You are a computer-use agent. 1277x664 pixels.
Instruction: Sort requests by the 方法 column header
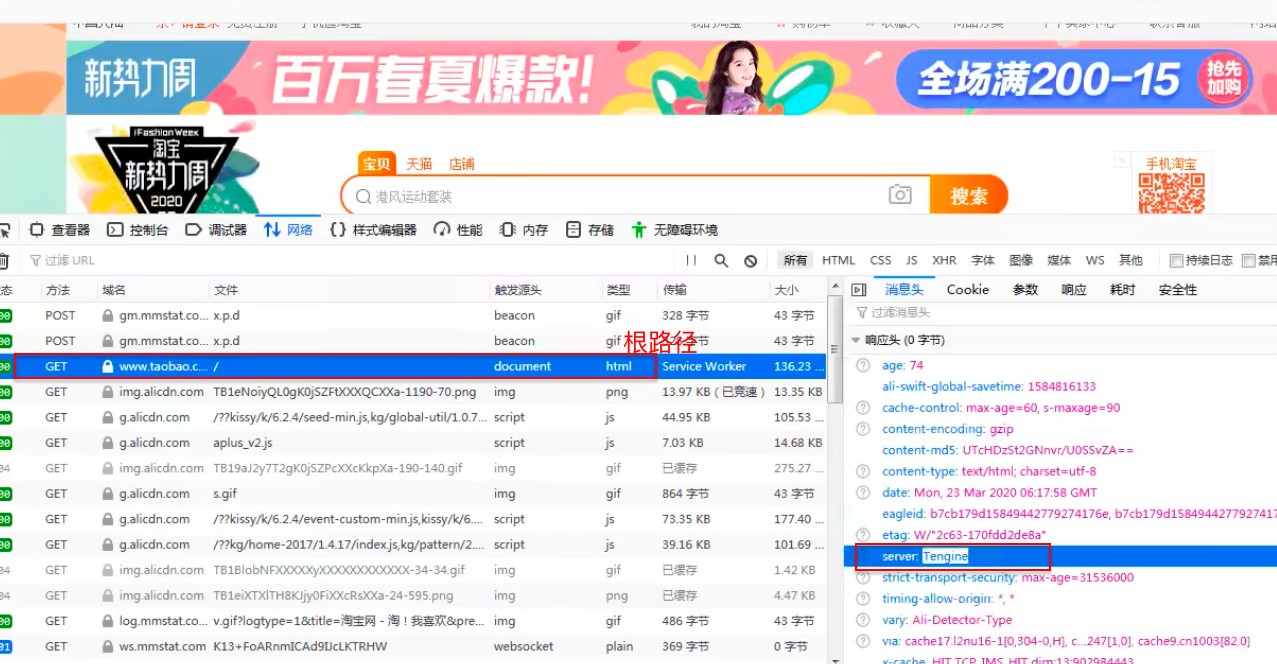coord(58,290)
